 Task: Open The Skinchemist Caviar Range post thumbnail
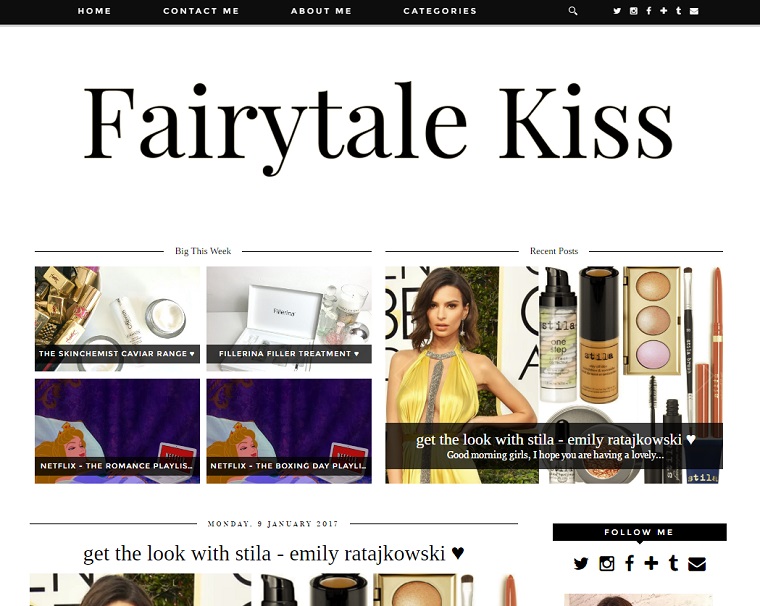point(117,319)
